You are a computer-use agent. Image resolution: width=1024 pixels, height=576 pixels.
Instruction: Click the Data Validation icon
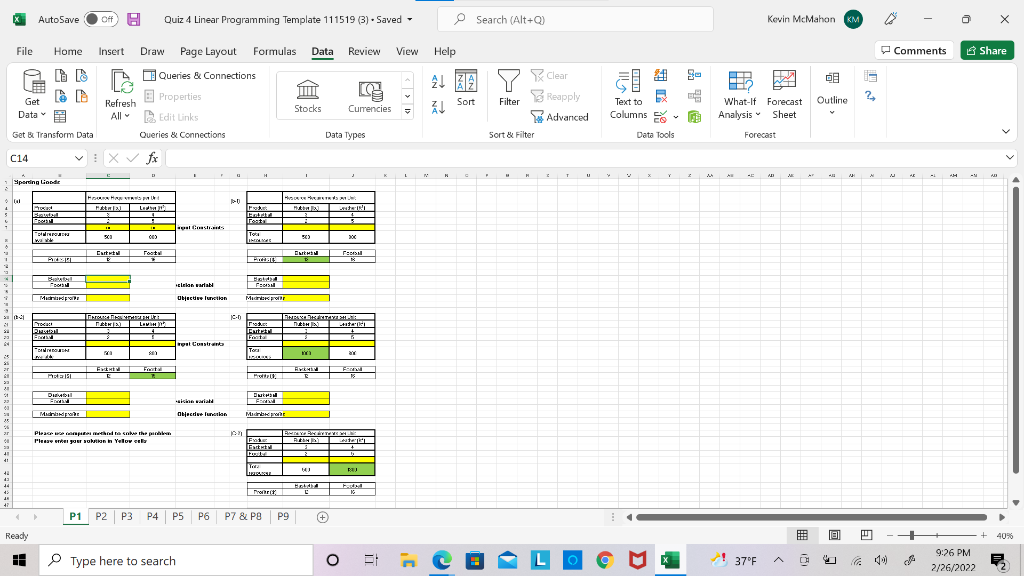[x=660, y=117]
